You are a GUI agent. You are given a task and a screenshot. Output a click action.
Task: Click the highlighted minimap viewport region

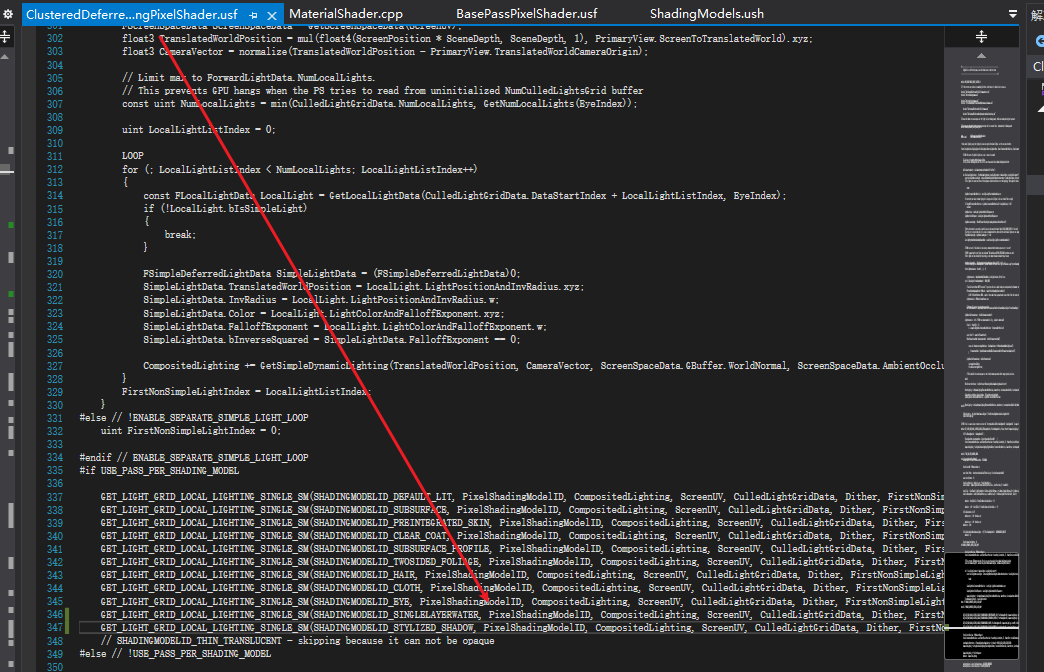click(x=981, y=603)
